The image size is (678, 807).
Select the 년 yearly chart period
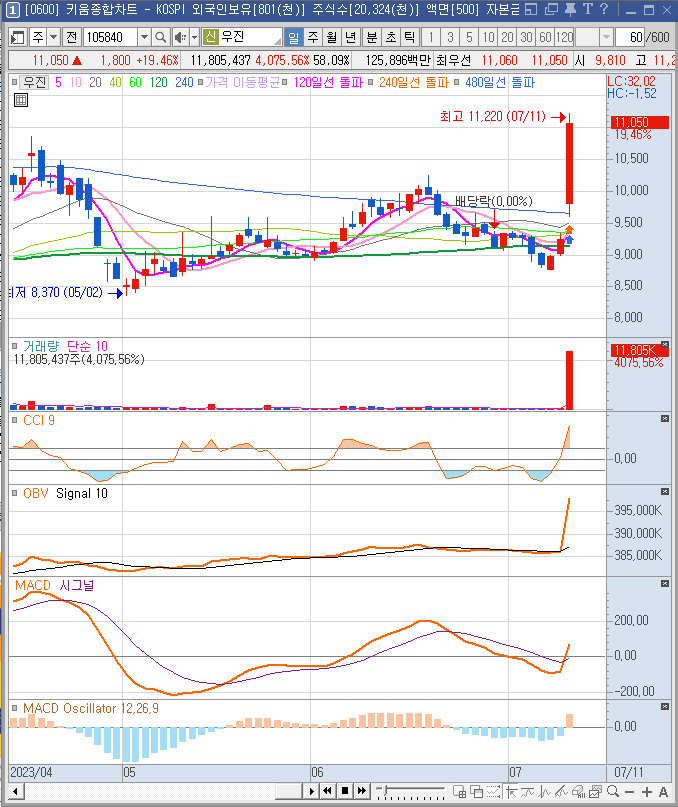(351, 37)
